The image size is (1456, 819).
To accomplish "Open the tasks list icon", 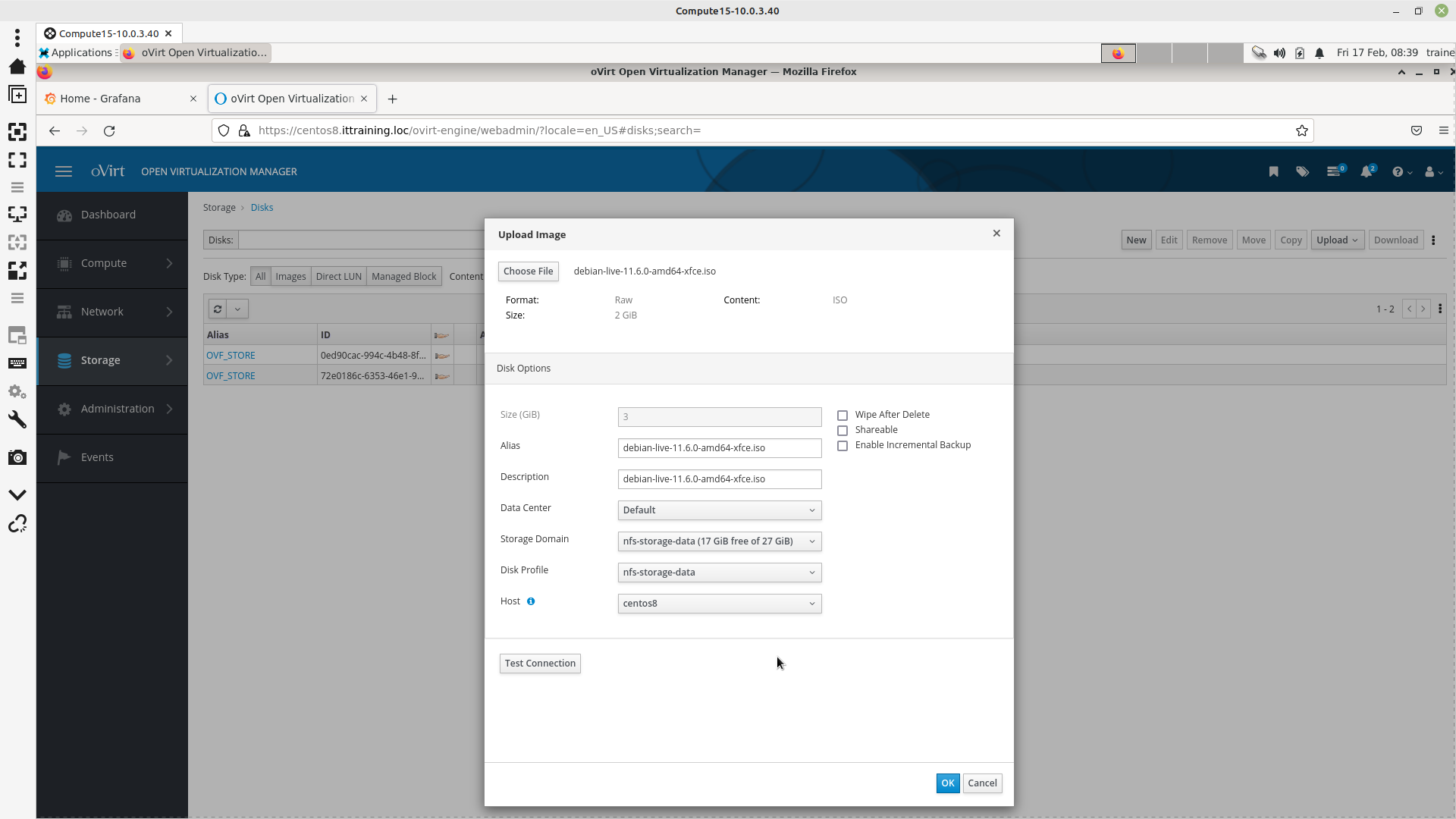I will [x=1334, y=172].
